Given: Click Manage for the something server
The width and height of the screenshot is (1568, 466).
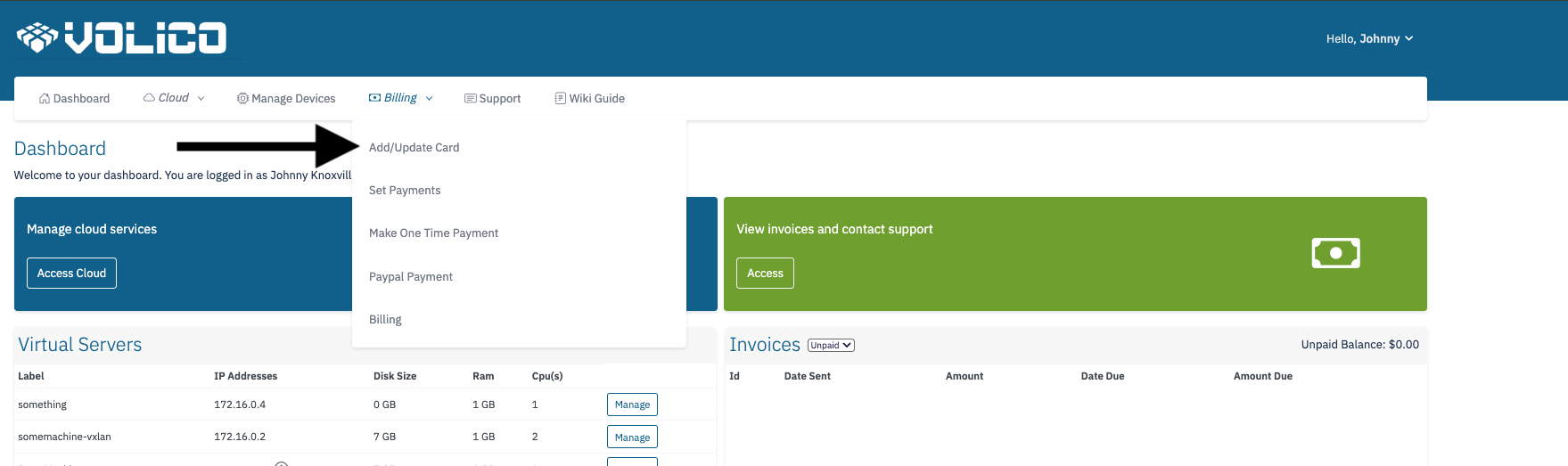Looking at the screenshot, I should 632,405.
